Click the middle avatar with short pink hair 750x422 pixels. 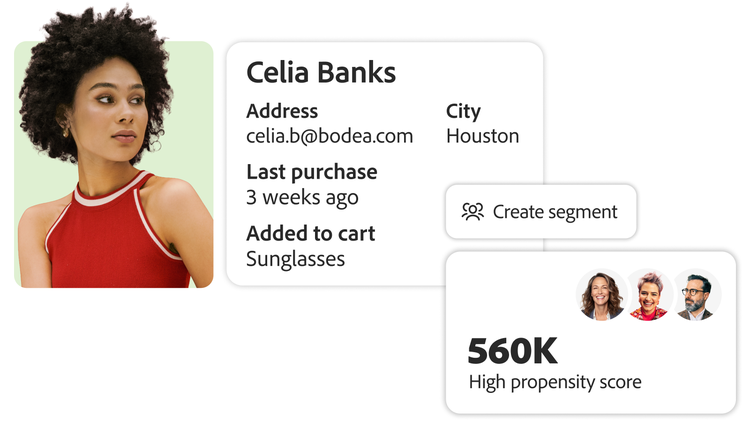click(x=649, y=295)
